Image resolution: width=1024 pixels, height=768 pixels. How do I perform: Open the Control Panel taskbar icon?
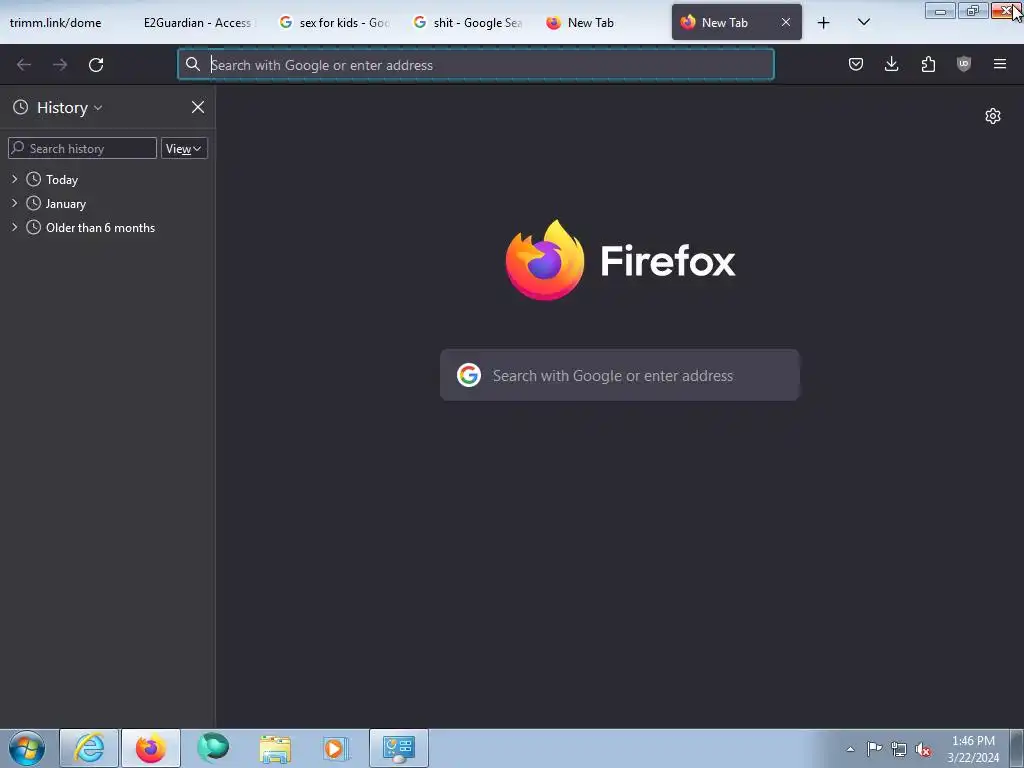399,748
